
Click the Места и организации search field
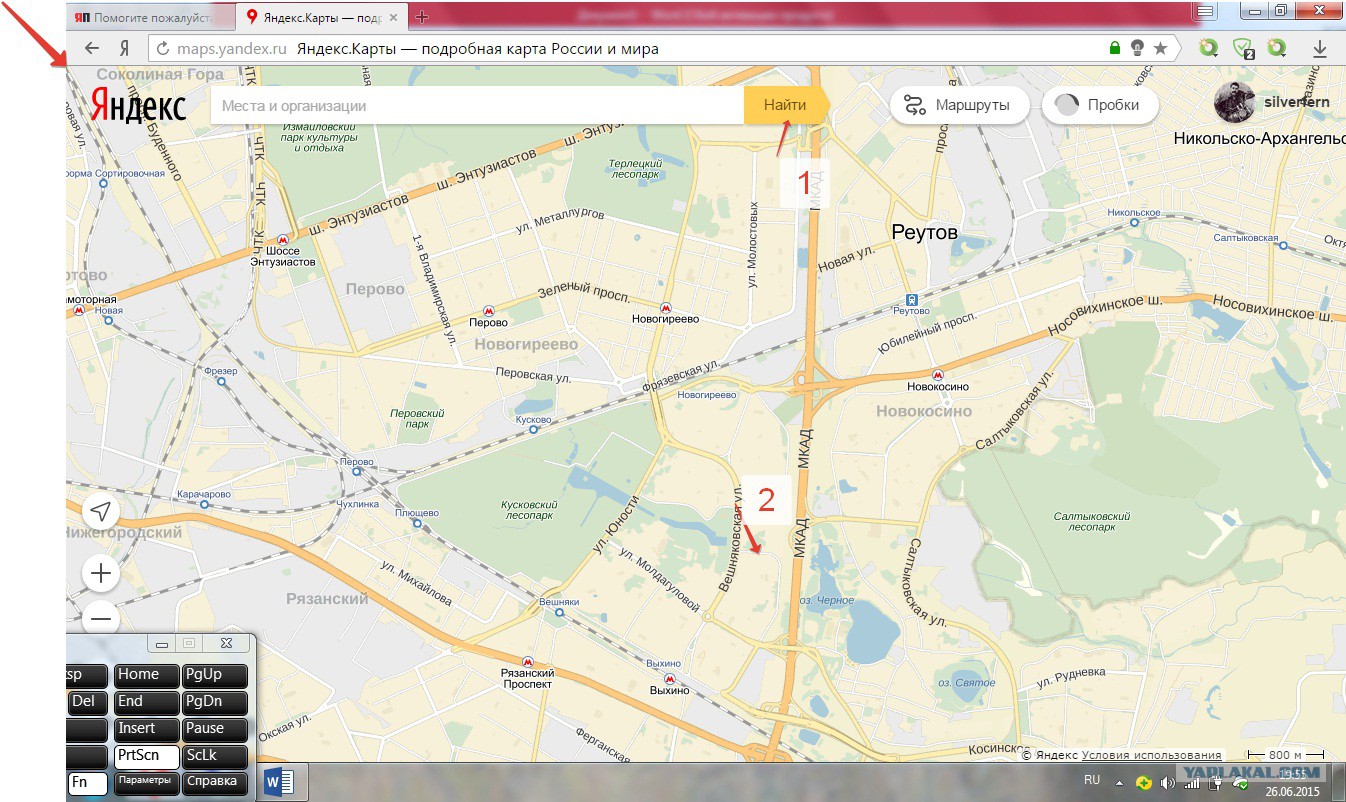(x=477, y=105)
